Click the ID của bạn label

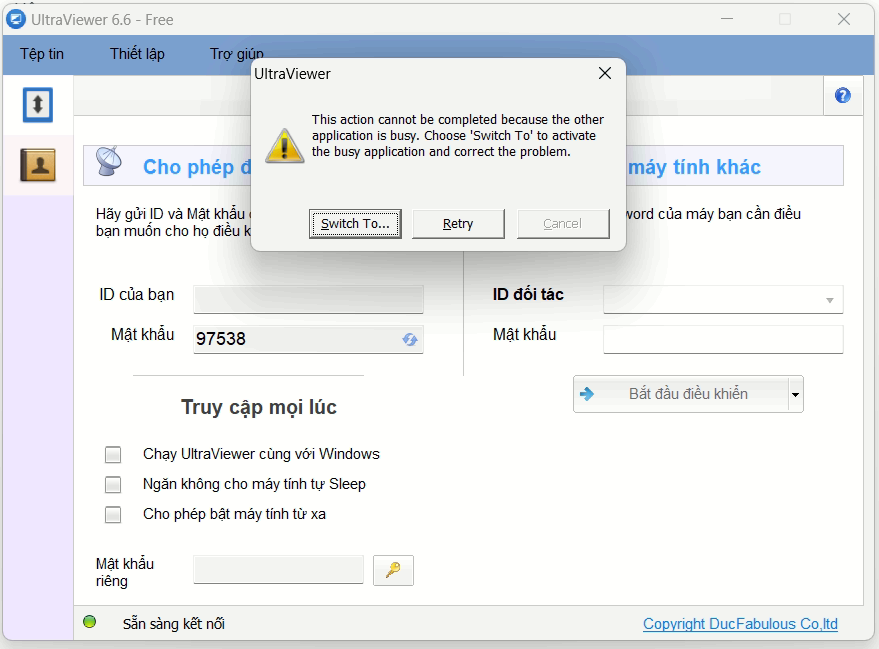137,295
